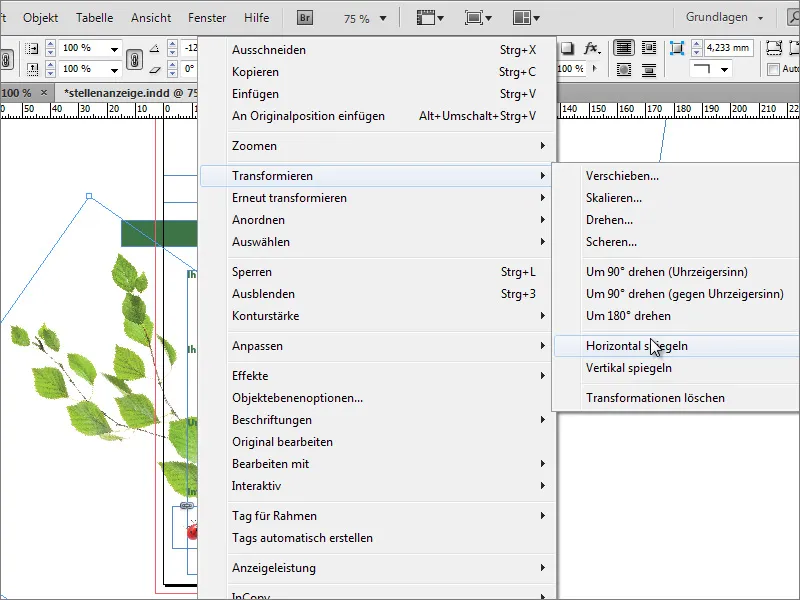Click the corner options icon
Image resolution: width=800 pixels, height=600 pixels.
pyautogui.click(x=677, y=48)
